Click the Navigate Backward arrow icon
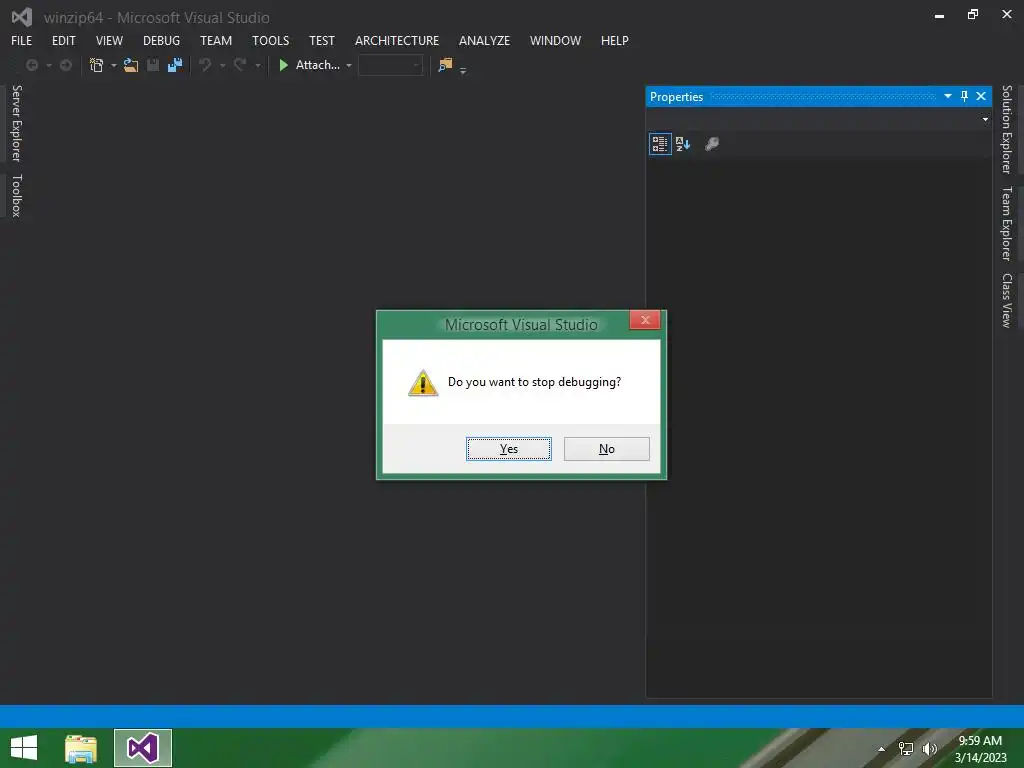 click(31, 65)
